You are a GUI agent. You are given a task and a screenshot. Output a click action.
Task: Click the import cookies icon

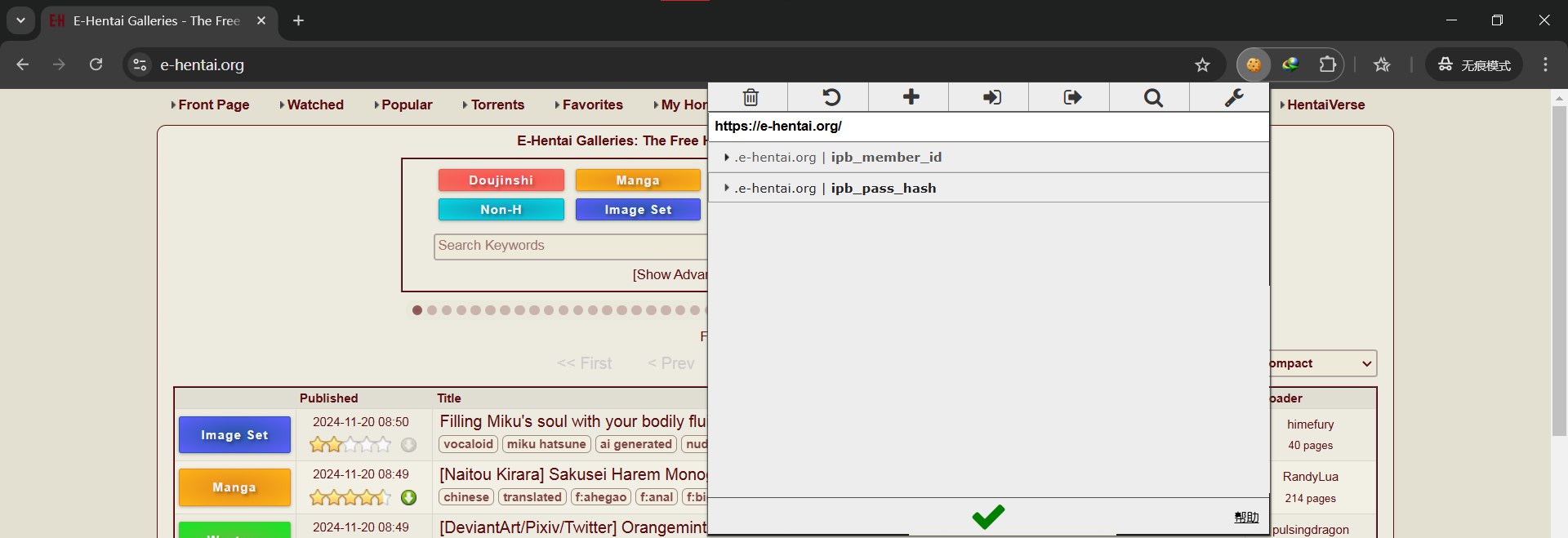(x=991, y=97)
